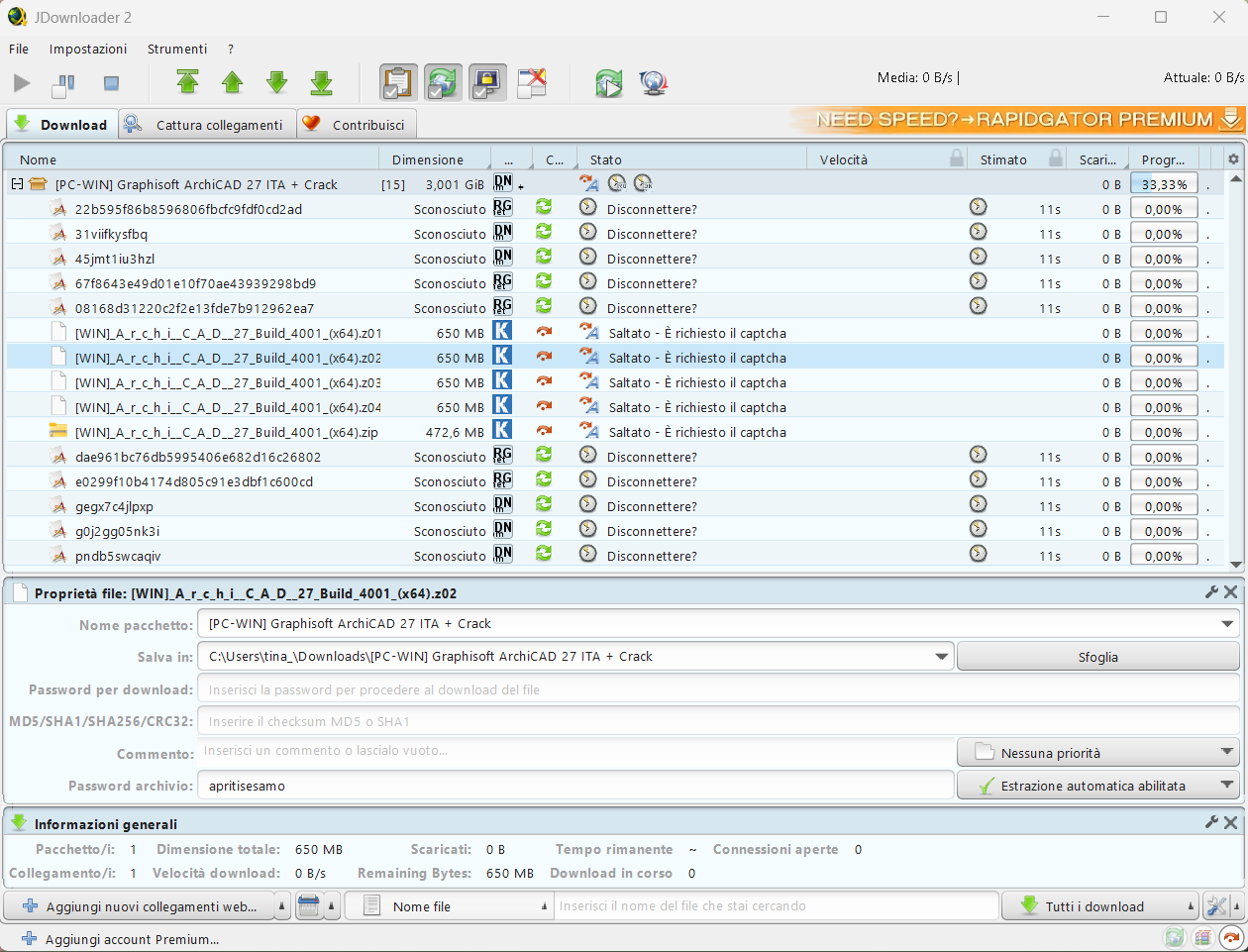Click the update check icon with play arrow
This screenshot has height=952, width=1248.
pos(608,83)
